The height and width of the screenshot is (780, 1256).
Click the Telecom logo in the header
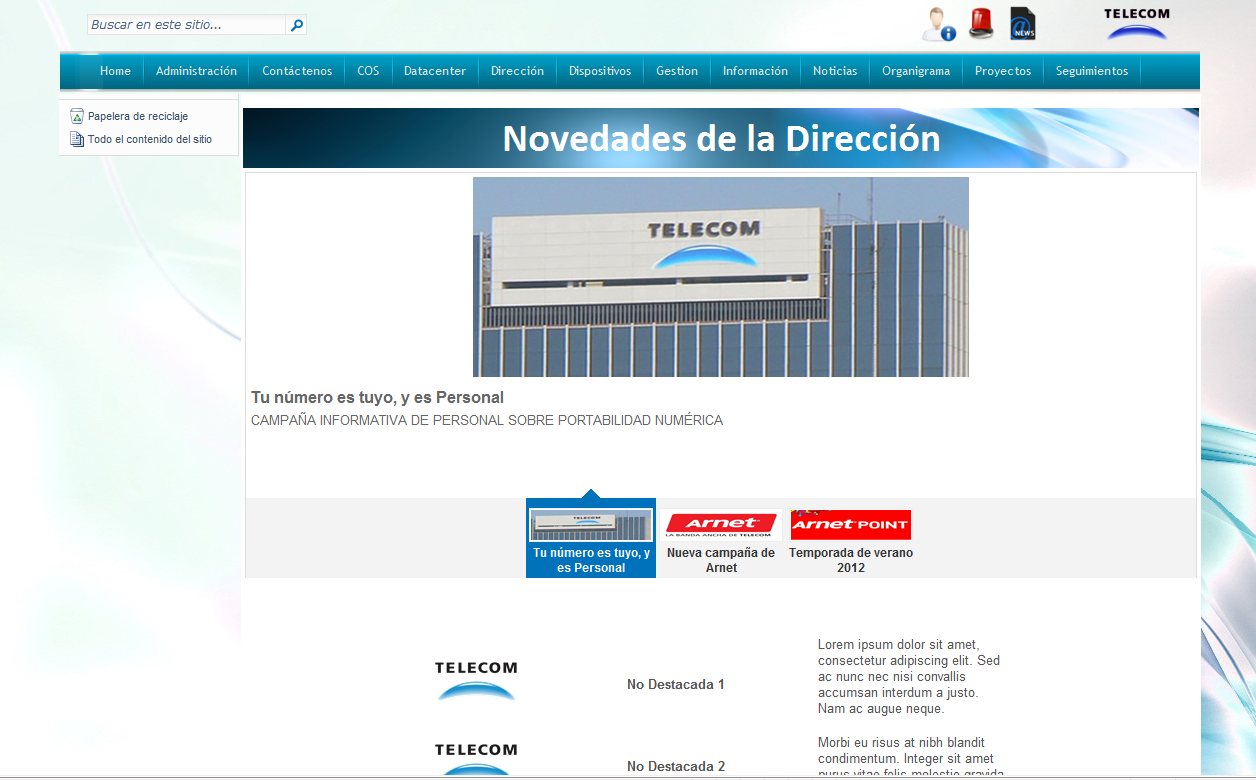point(1136,24)
